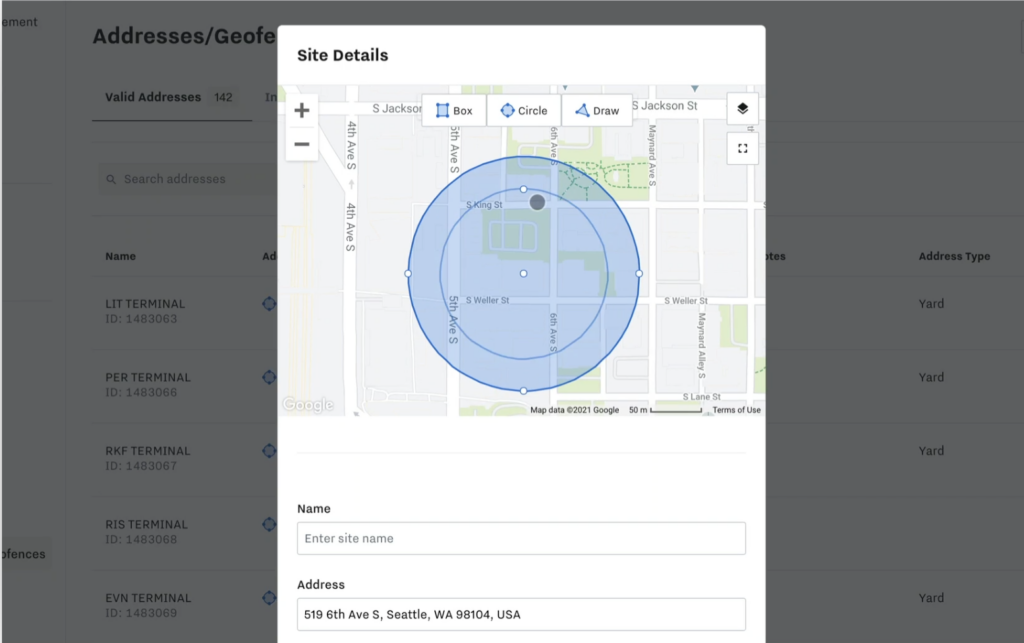
Task: Open the map Terms of Use link
Action: tap(736, 410)
